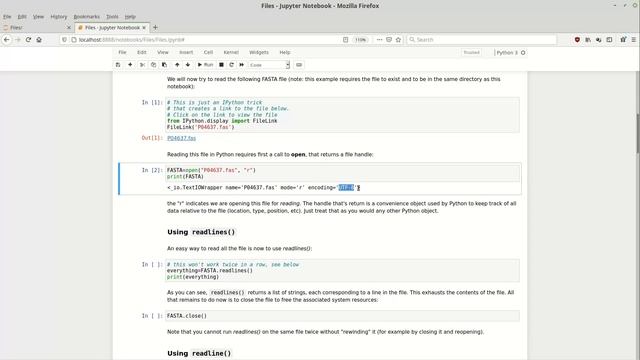
Task: Click the Trusted notebook indicator
Action: [471, 53]
